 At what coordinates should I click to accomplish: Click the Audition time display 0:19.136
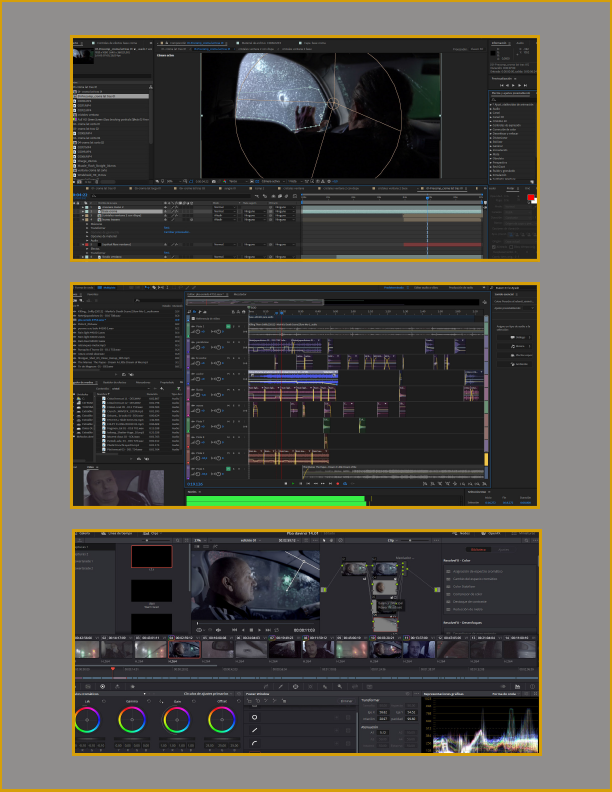(x=195, y=484)
